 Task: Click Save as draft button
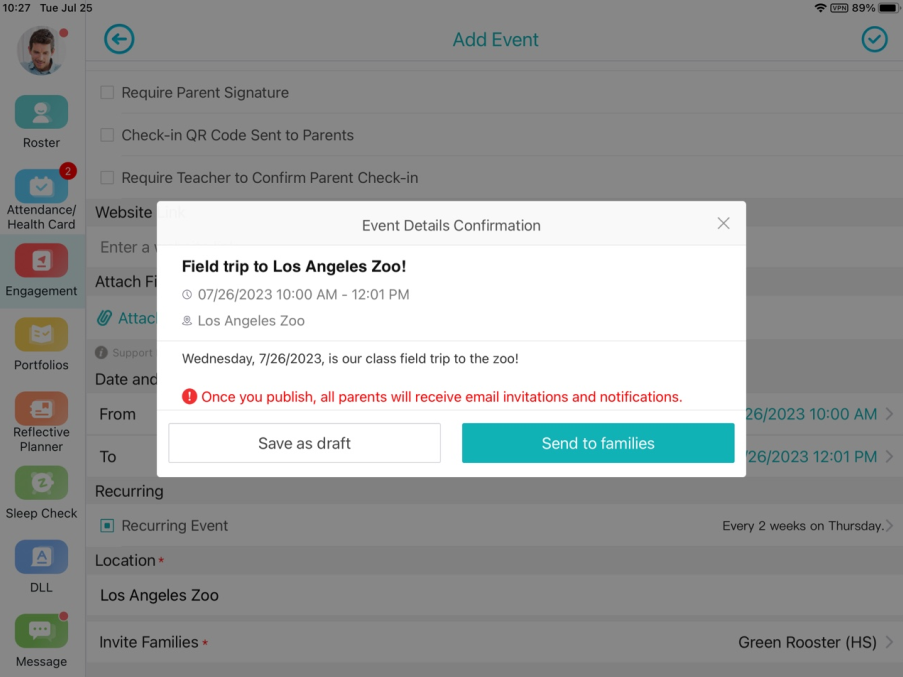click(x=304, y=443)
